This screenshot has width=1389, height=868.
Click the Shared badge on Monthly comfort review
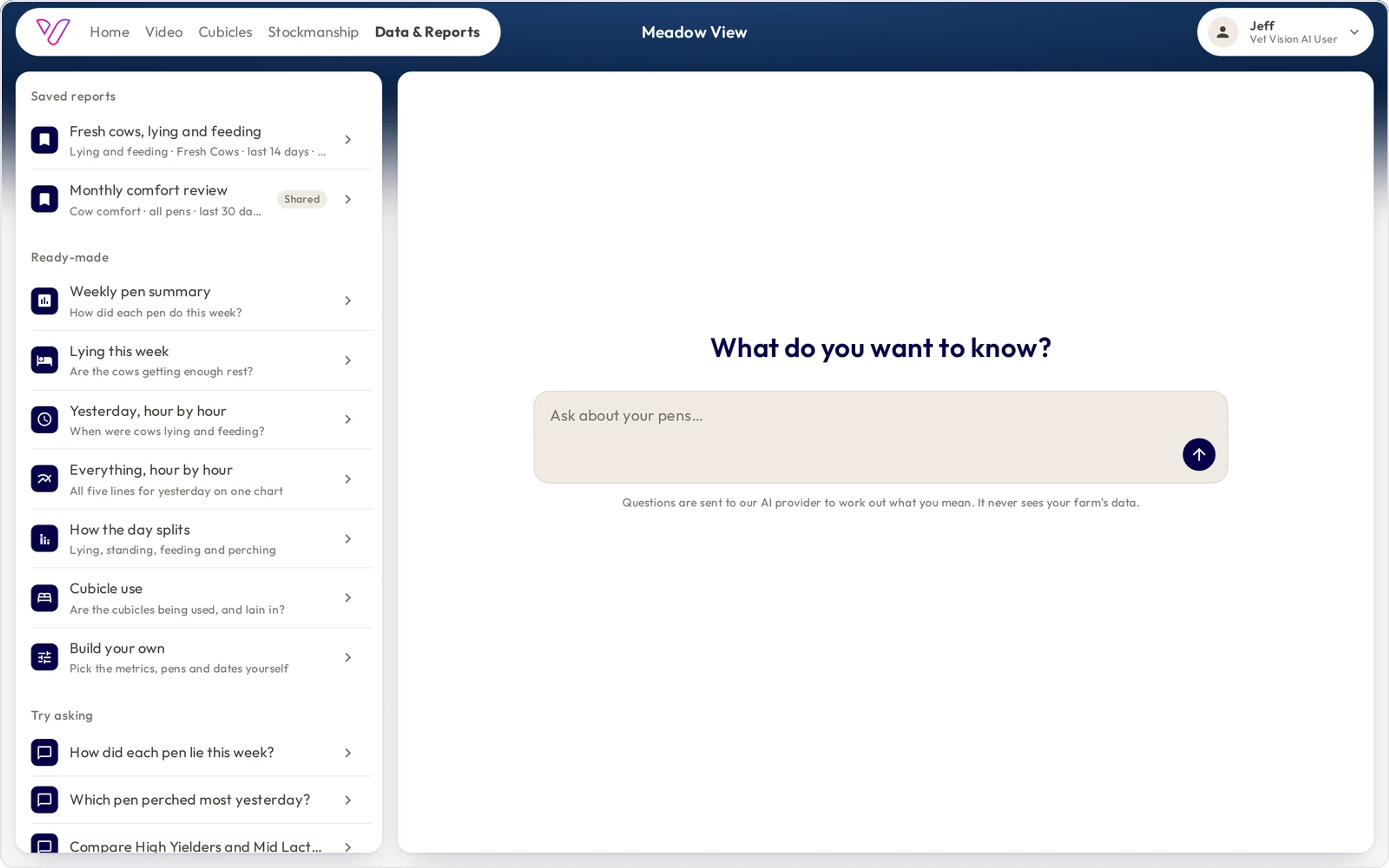tap(302, 199)
